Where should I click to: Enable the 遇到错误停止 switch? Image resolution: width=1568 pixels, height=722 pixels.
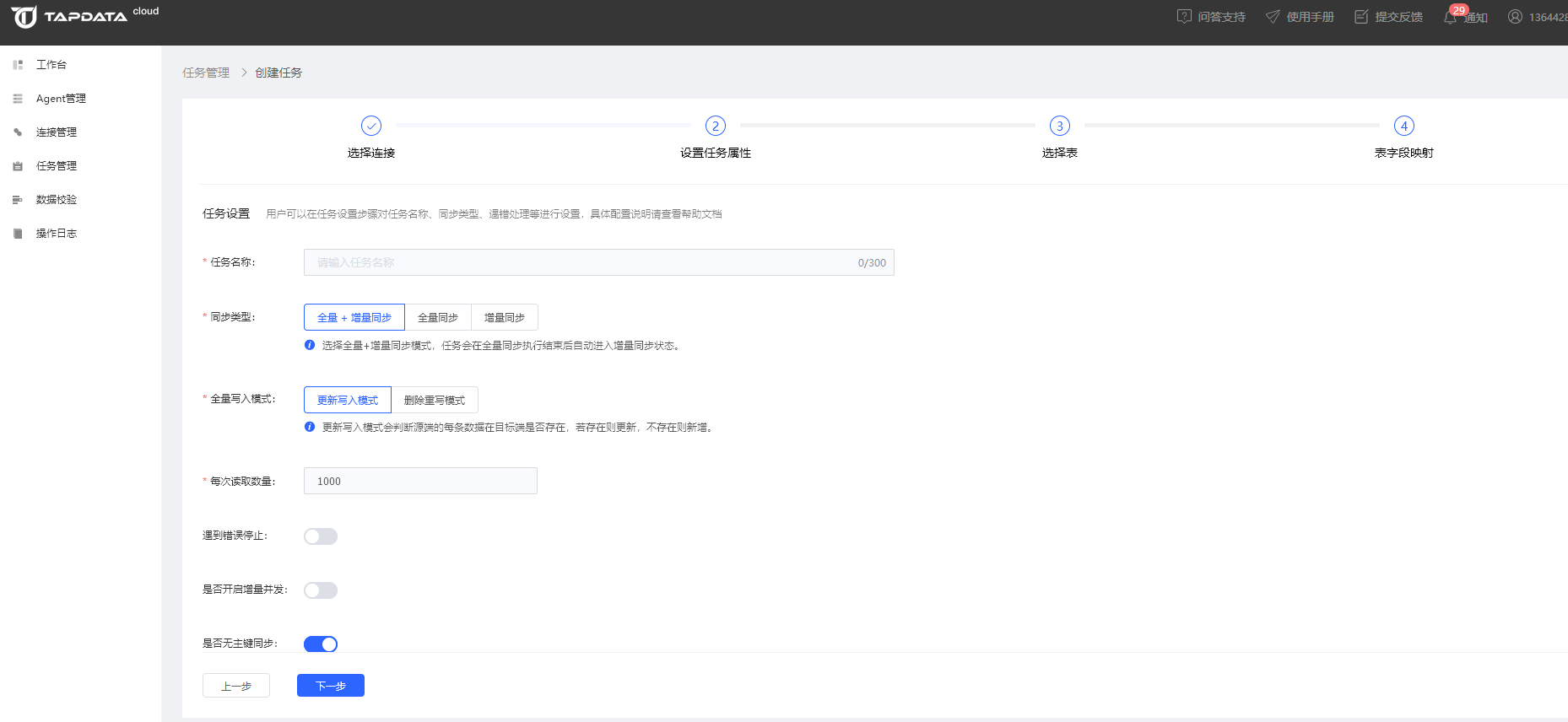[x=321, y=536]
